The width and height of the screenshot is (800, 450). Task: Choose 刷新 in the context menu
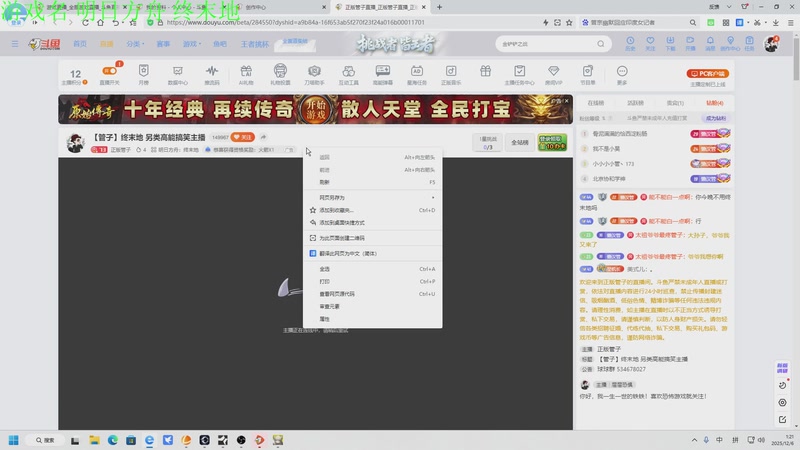(x=372, y=182)
